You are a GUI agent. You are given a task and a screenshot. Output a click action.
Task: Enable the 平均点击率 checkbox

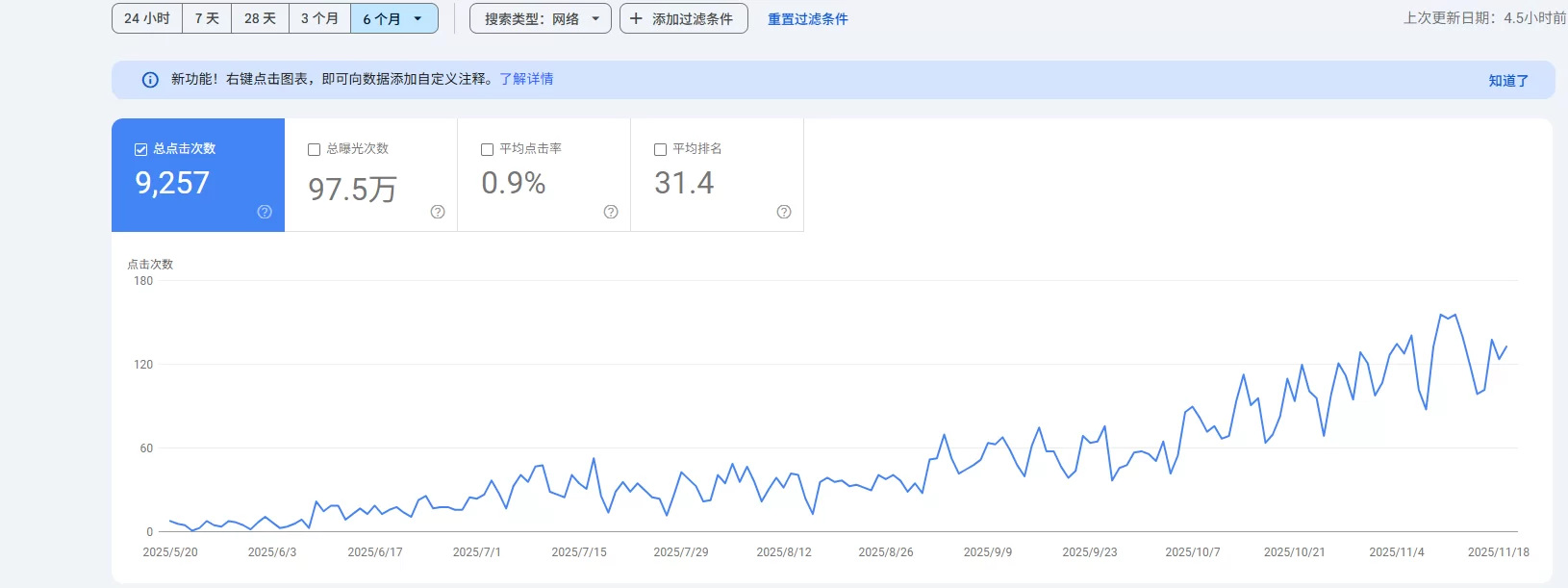point(487,149)
